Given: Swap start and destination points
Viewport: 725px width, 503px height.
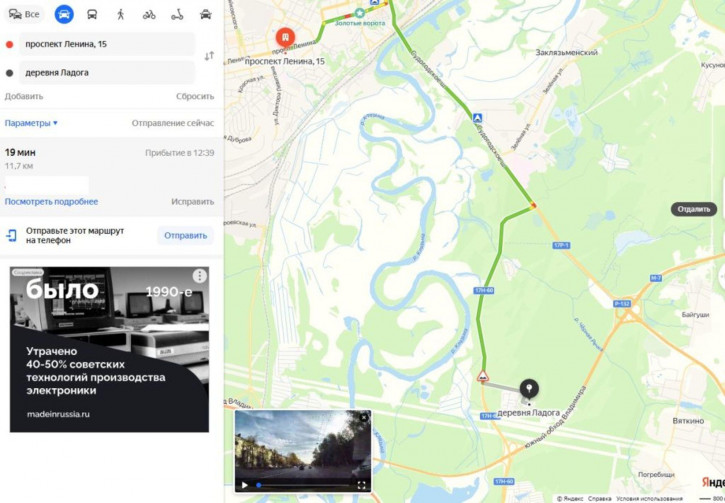Looking at the screenshot, I should (209, 56).
